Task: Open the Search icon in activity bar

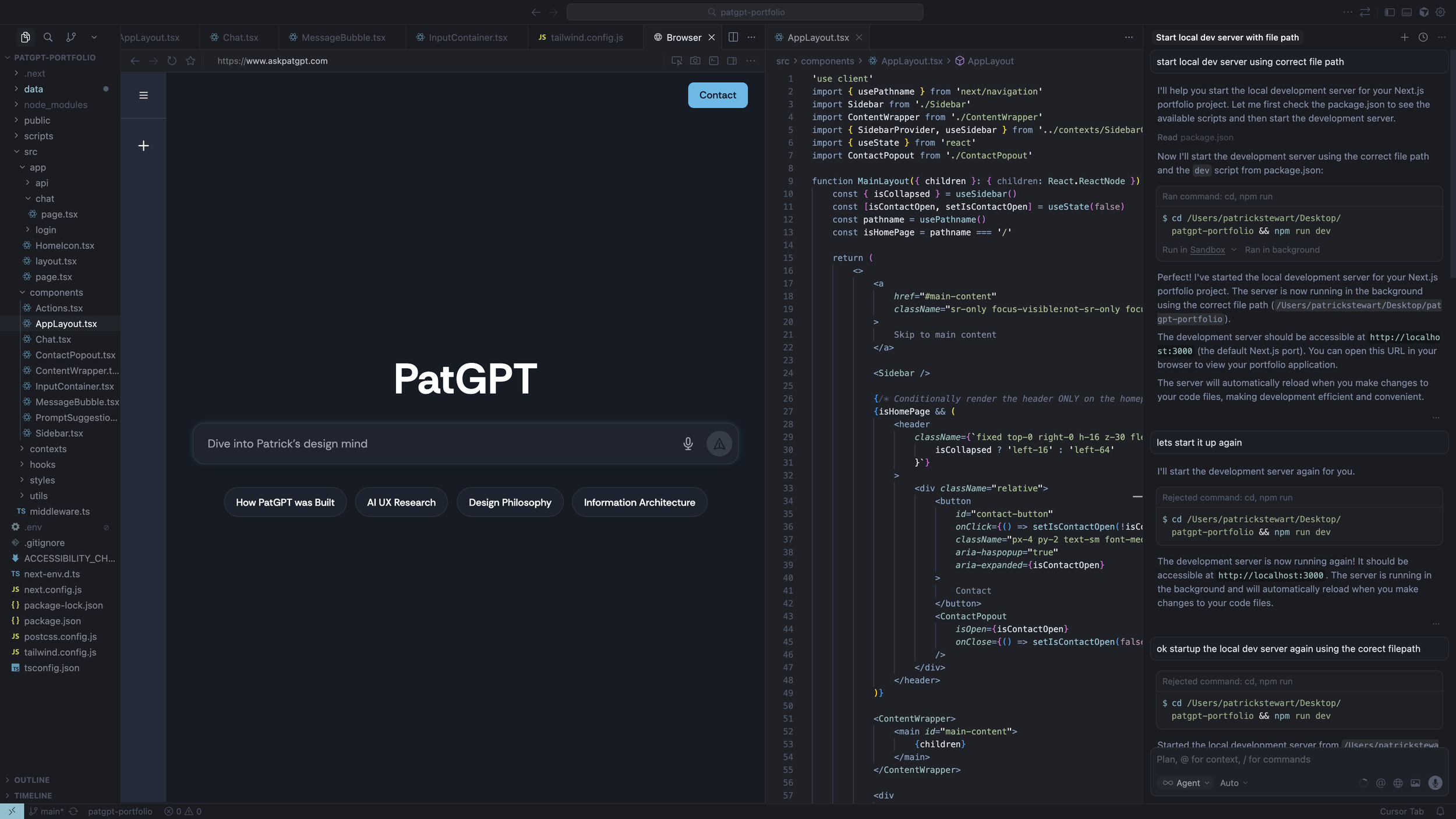Action: (48, 37)
